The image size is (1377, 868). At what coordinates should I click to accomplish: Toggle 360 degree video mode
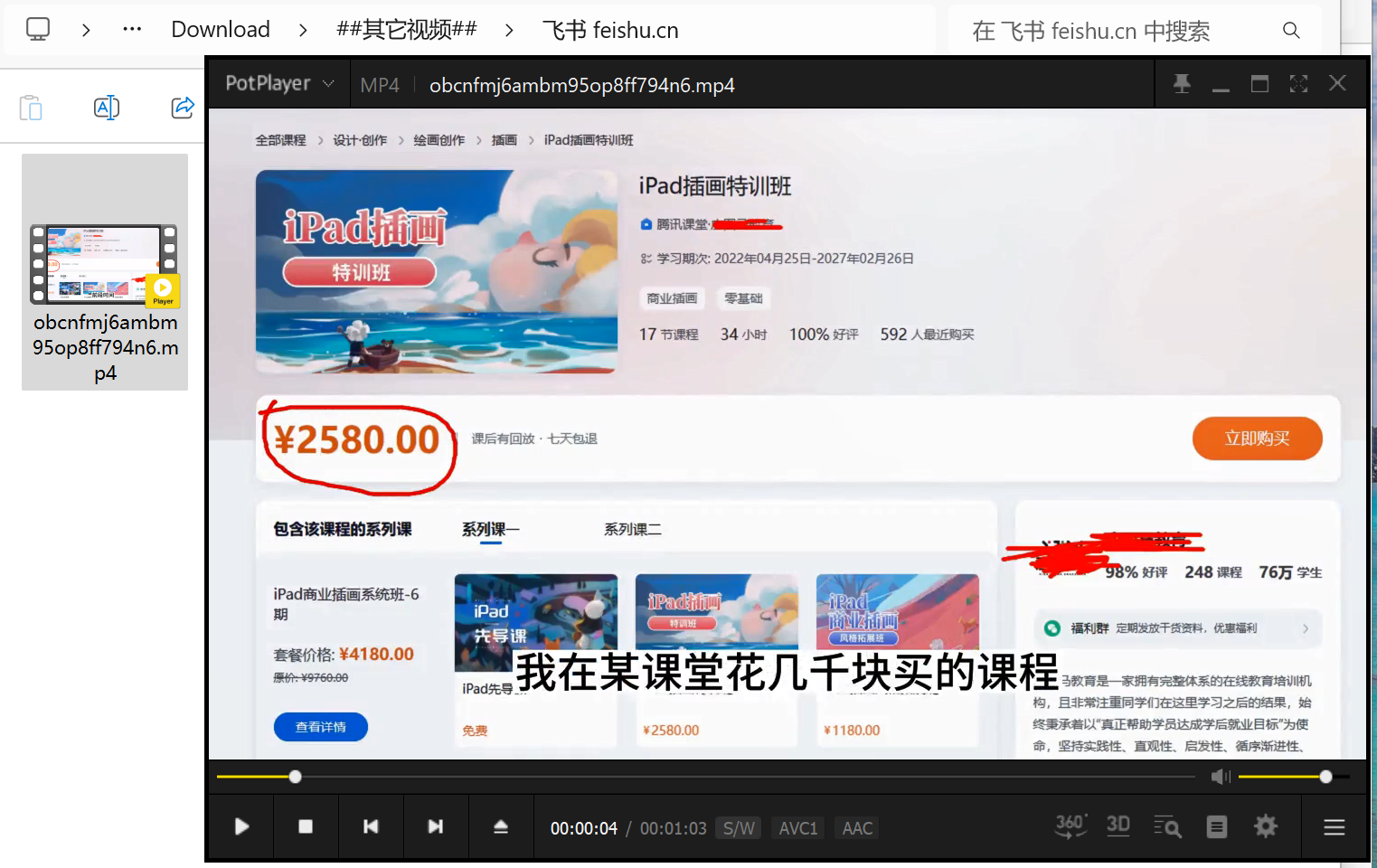[1070, 826]
